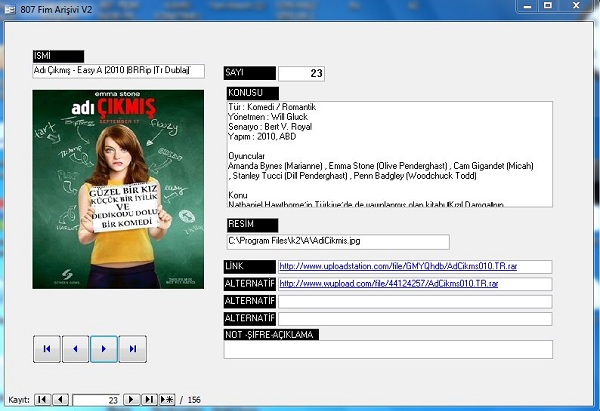
Task: Click the RESİM path field AdiCikmis.jpg
Action: pos(338,242)
